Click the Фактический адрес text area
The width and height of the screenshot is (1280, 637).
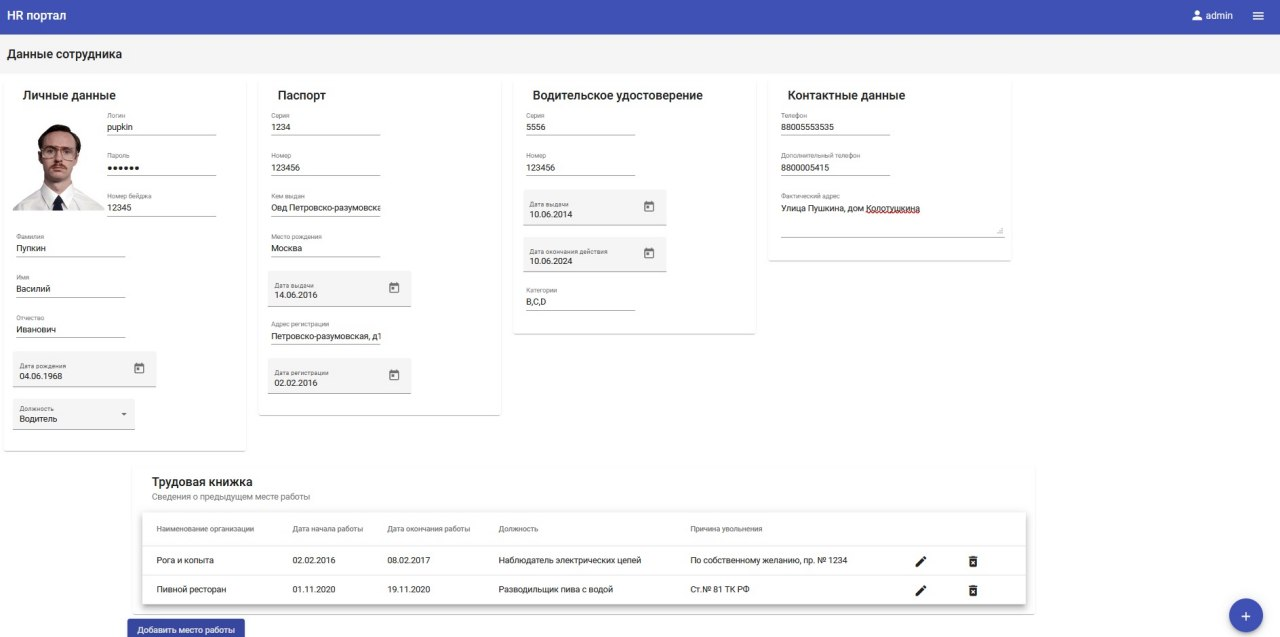[891, 220]
